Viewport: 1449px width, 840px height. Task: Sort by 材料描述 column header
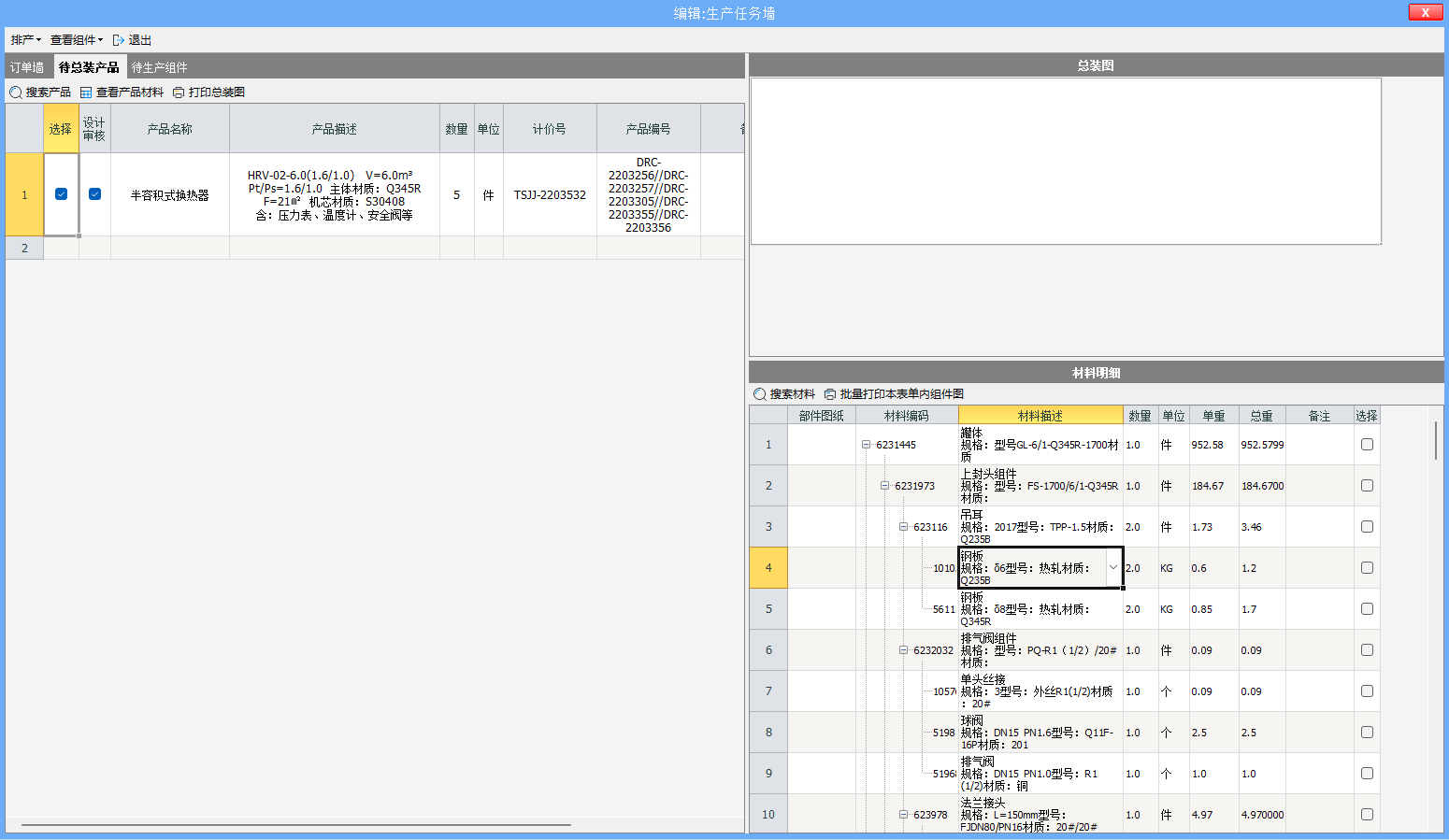click(x=1040, y=416)
